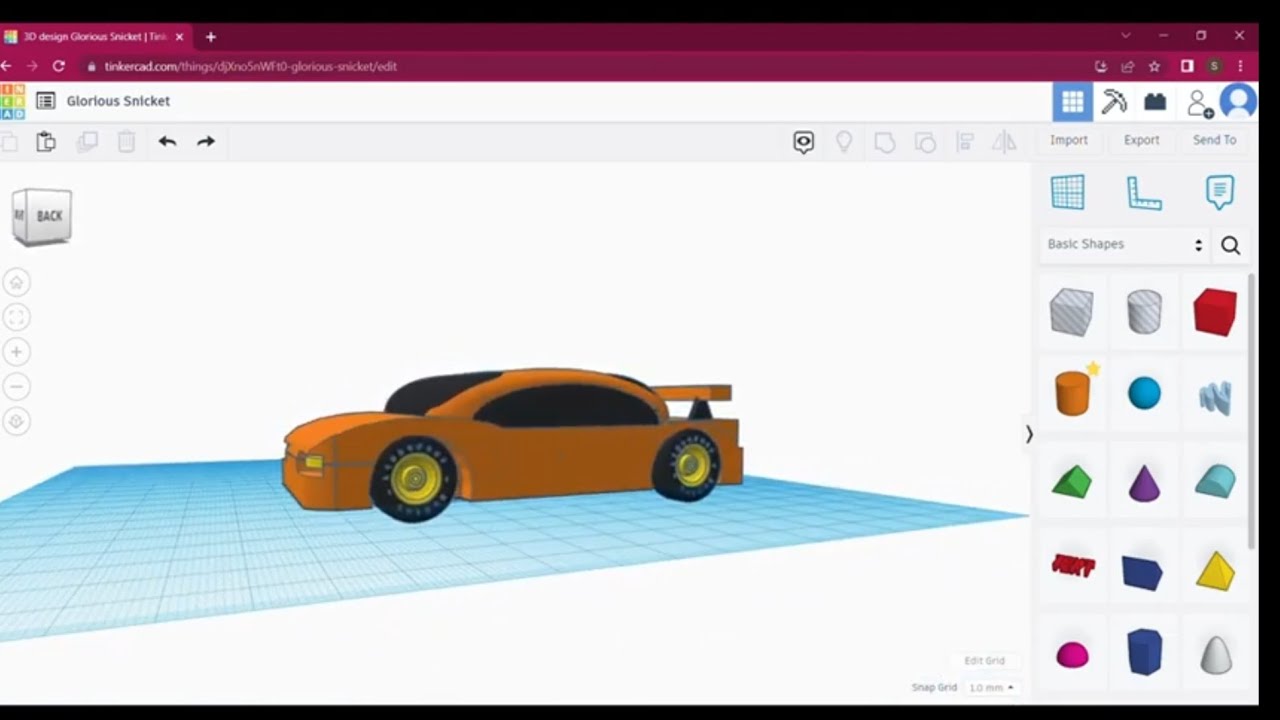Screen dimensions: 1280x720
Task: Choose the dark blue Wedge shape
Action: 1142,572
